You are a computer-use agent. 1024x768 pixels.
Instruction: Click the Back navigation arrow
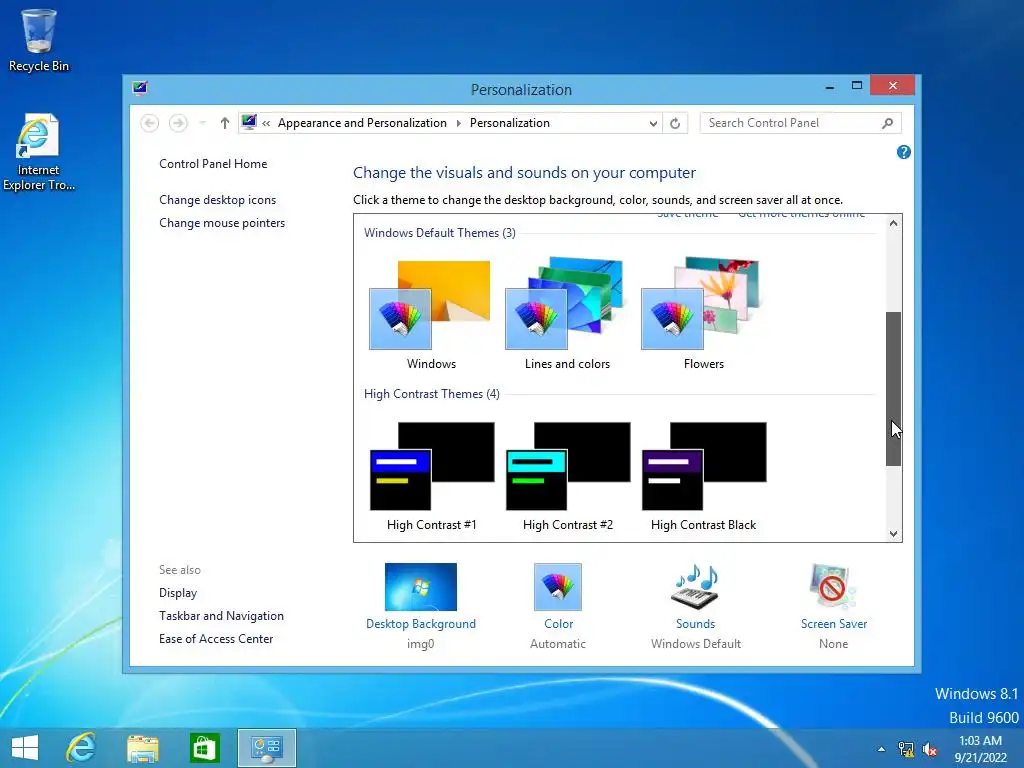click(150, 123)
